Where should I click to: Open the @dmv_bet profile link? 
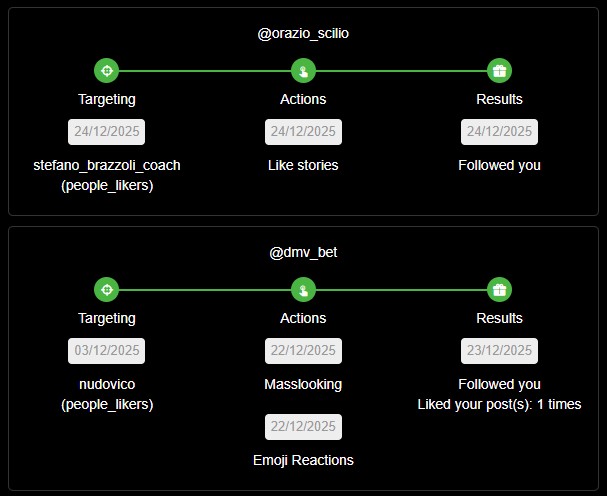click(303, 252)
